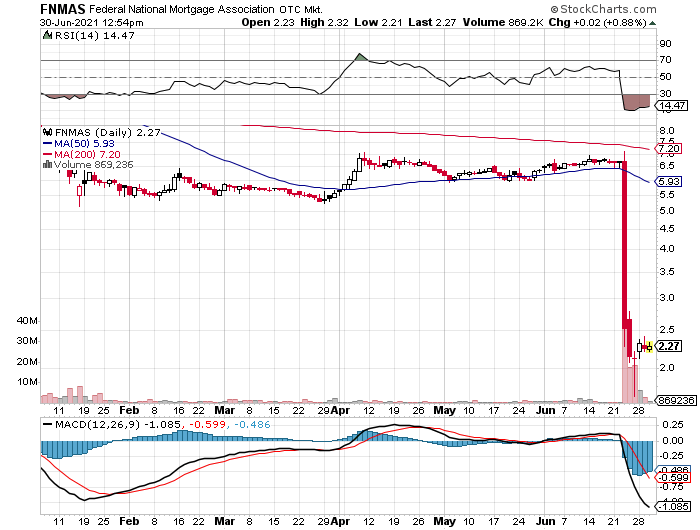Viewport: 700px width, 530px height.
Task: Click the 40M volume axis label
Action: 27,321
